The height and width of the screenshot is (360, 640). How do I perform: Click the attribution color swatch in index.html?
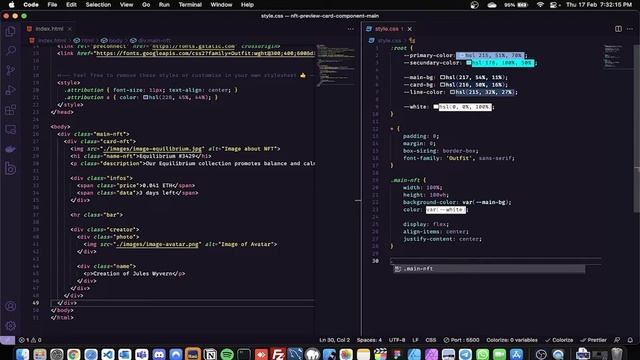[145, 97]
